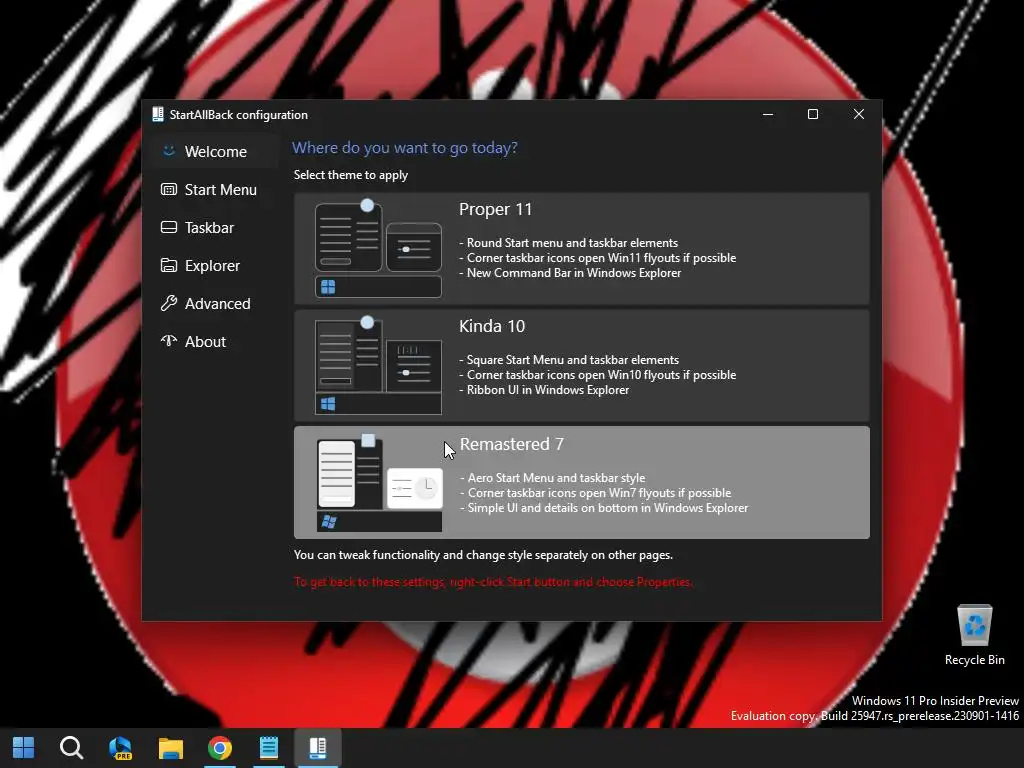This screenshot has height=768, width=1024.
Task: Select the Remastered 7 preview thumbnail
Action: 379,483
